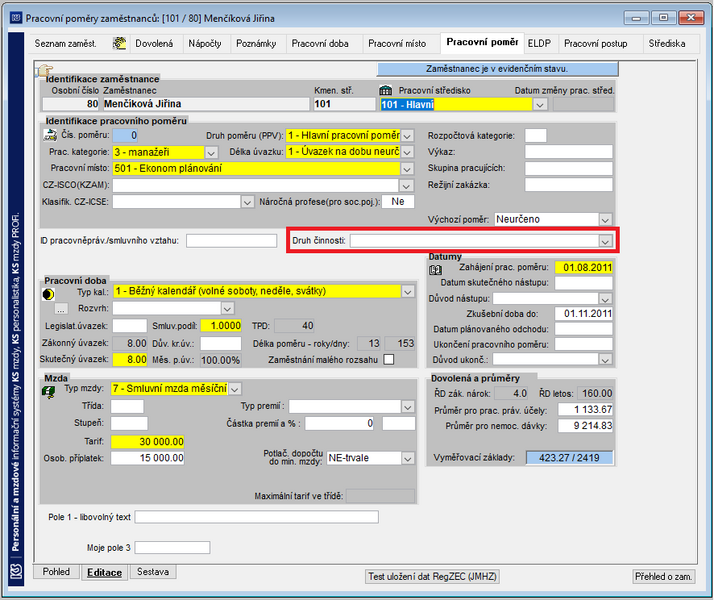Click the Pohled button
This screenshot has height=600, width=714.
coord(56,572)
